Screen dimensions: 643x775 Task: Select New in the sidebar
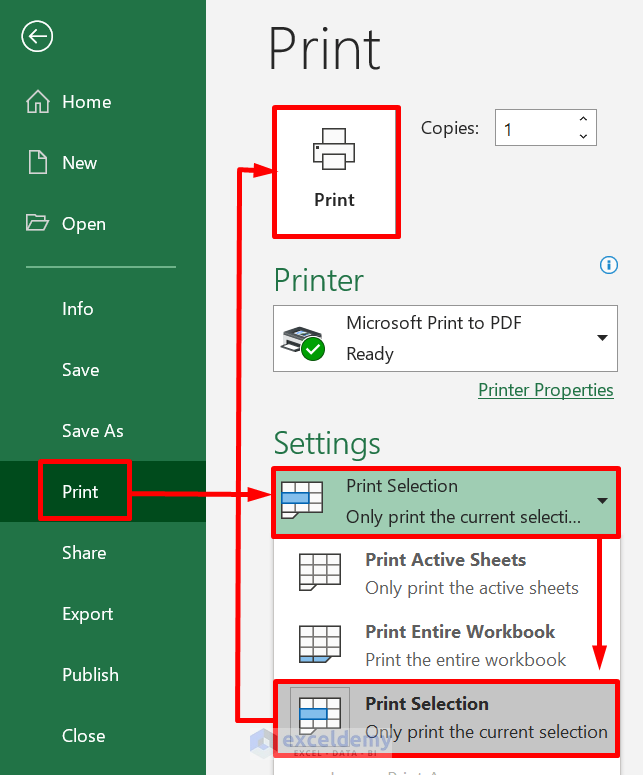79,163
